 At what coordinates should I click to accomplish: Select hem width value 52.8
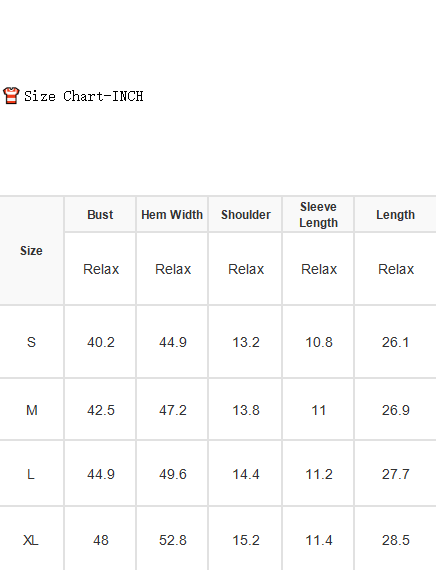[x=173, y=540]
